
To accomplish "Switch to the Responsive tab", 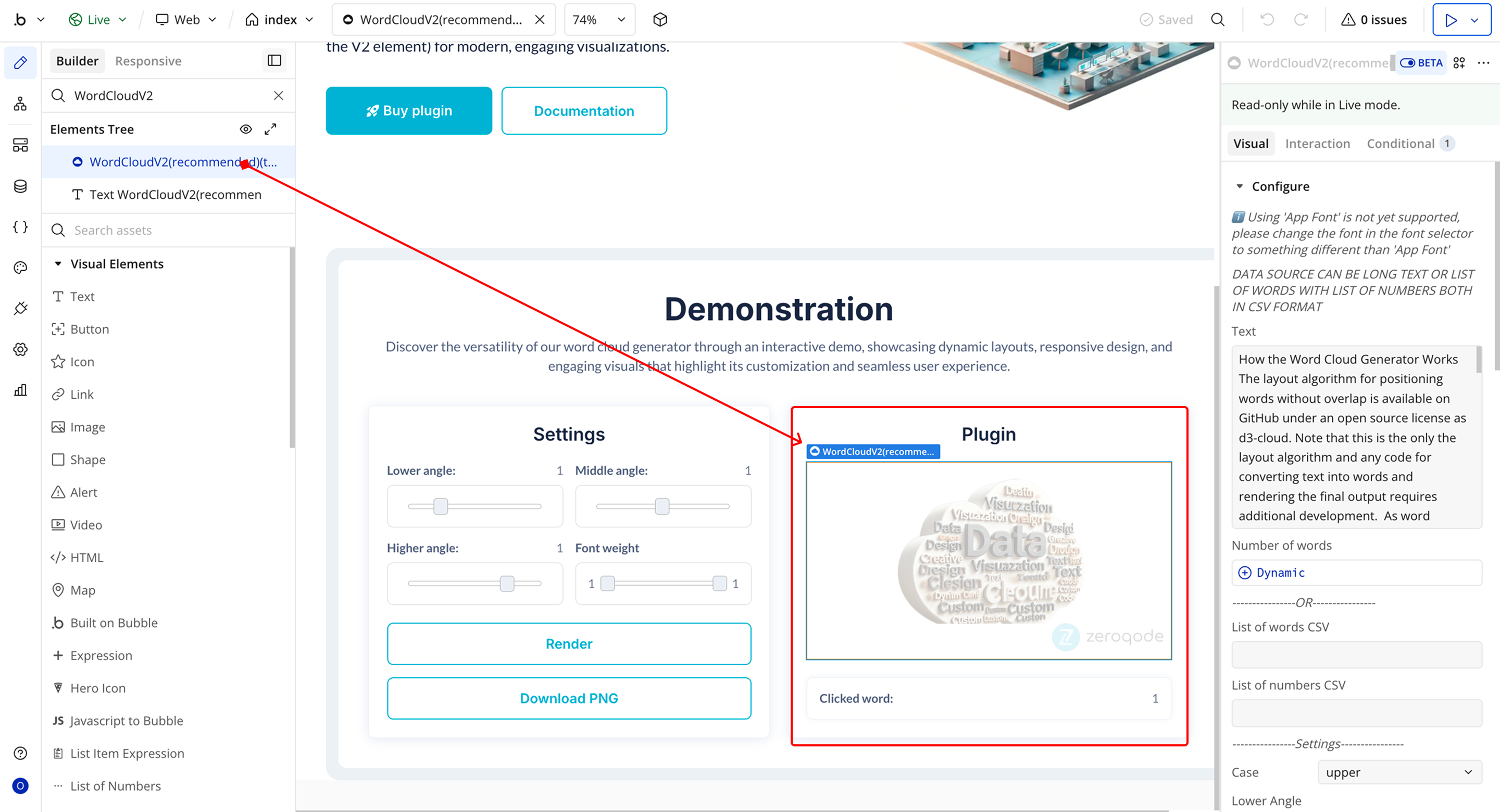I will tap(148, 61).
